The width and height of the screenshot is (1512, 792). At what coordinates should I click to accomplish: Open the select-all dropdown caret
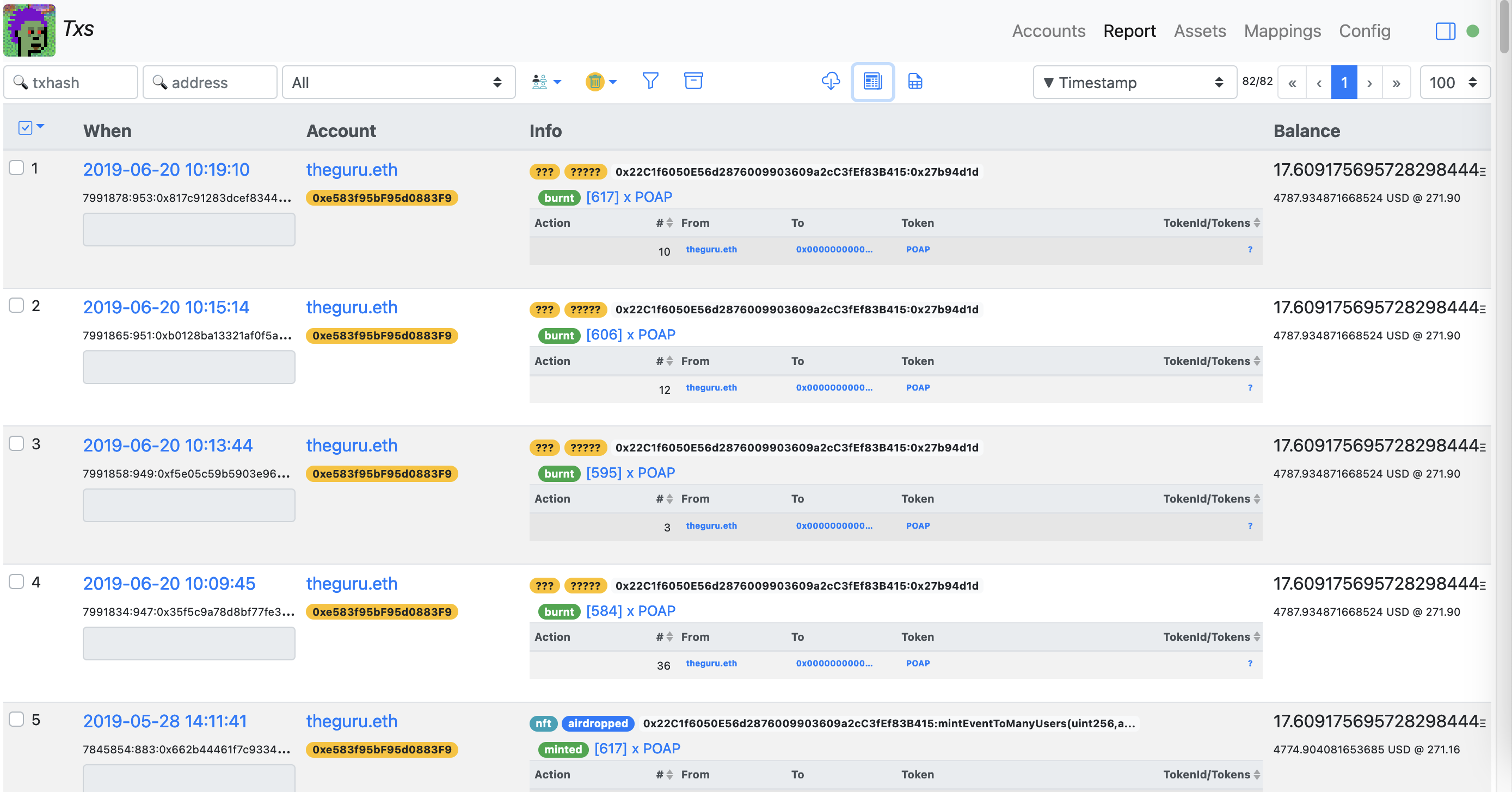[40, 126]
